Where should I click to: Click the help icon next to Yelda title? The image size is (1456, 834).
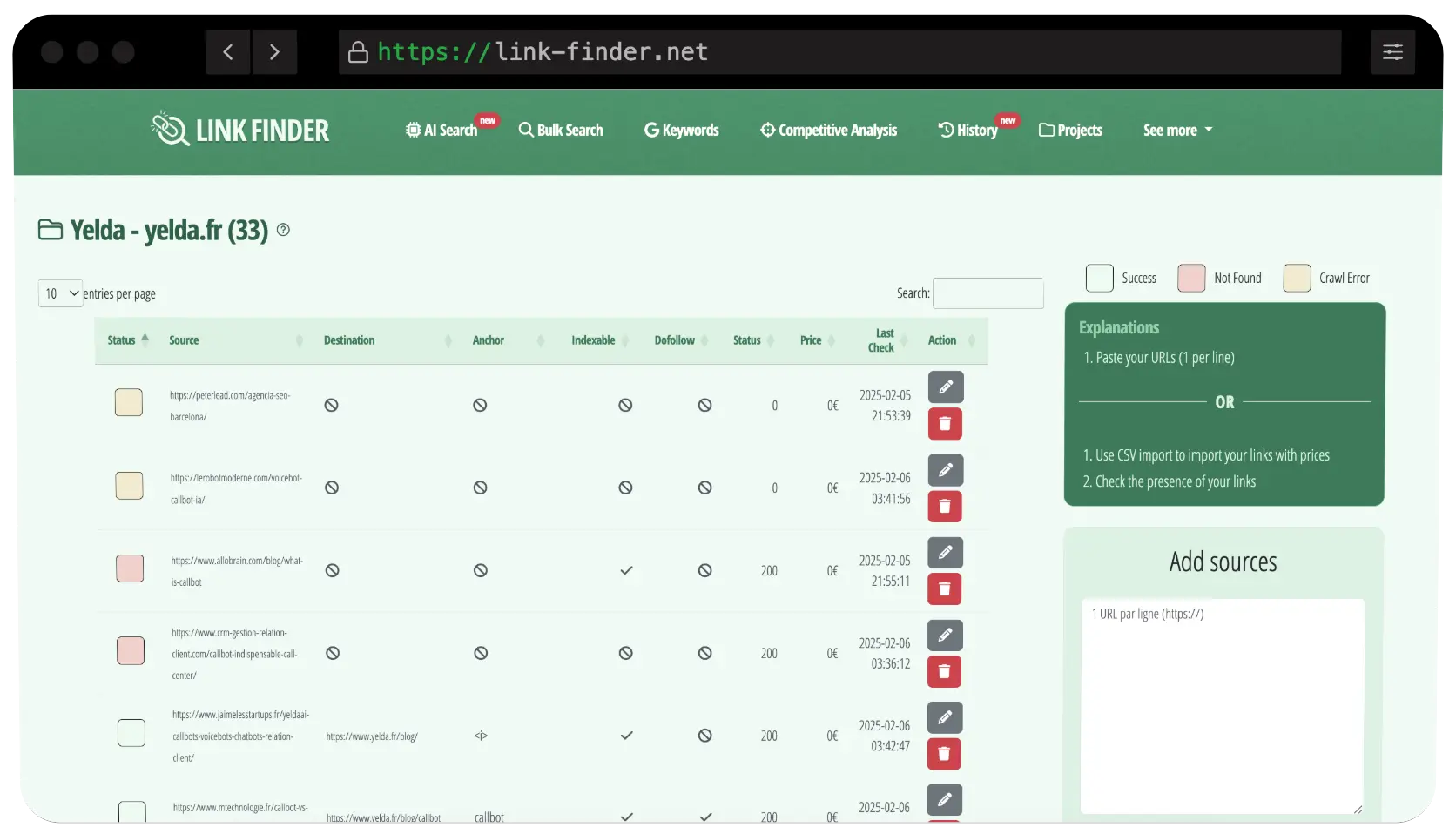click(x=283, y=230)
